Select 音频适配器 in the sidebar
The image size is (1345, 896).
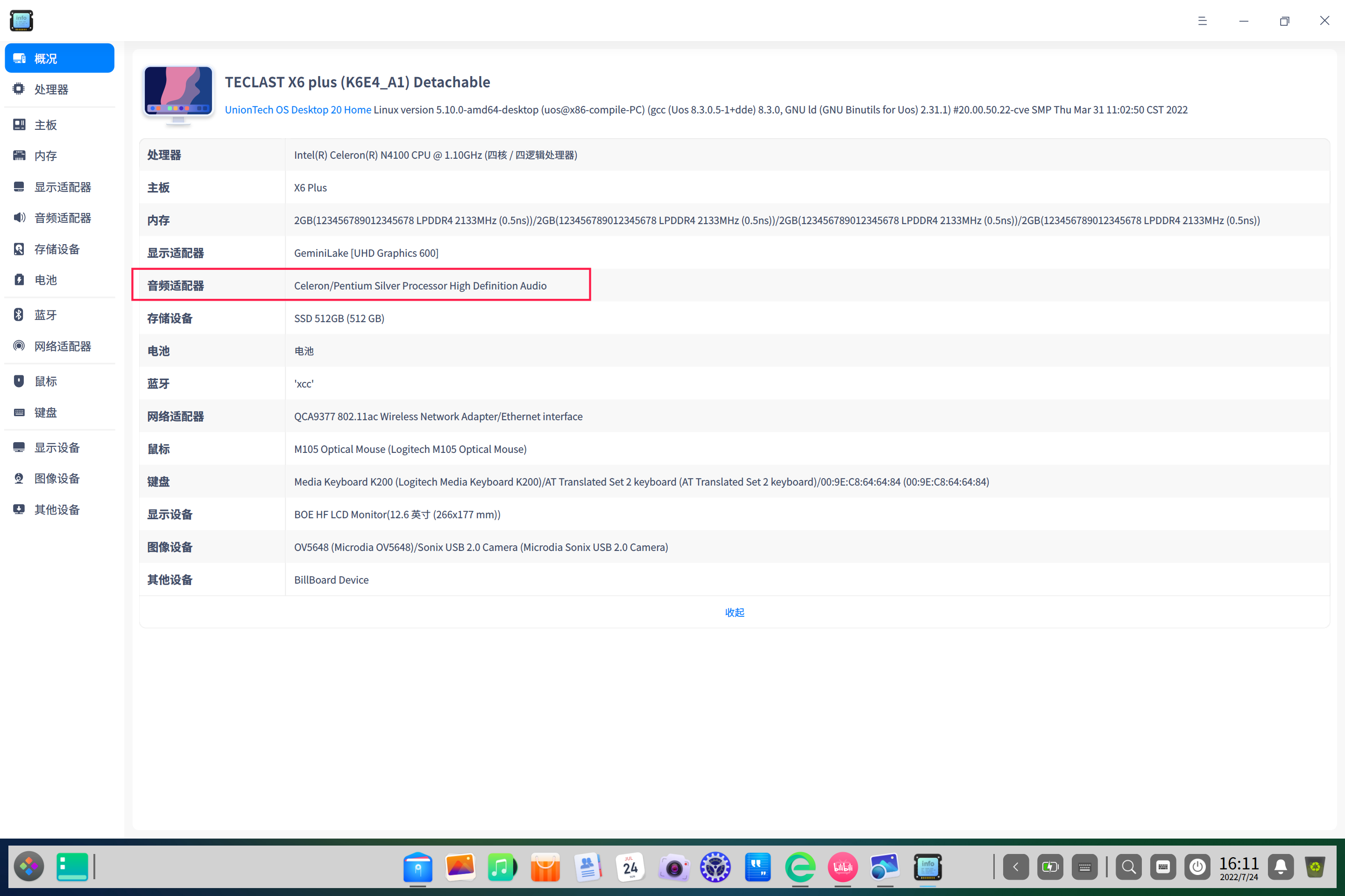click(62, 218)
